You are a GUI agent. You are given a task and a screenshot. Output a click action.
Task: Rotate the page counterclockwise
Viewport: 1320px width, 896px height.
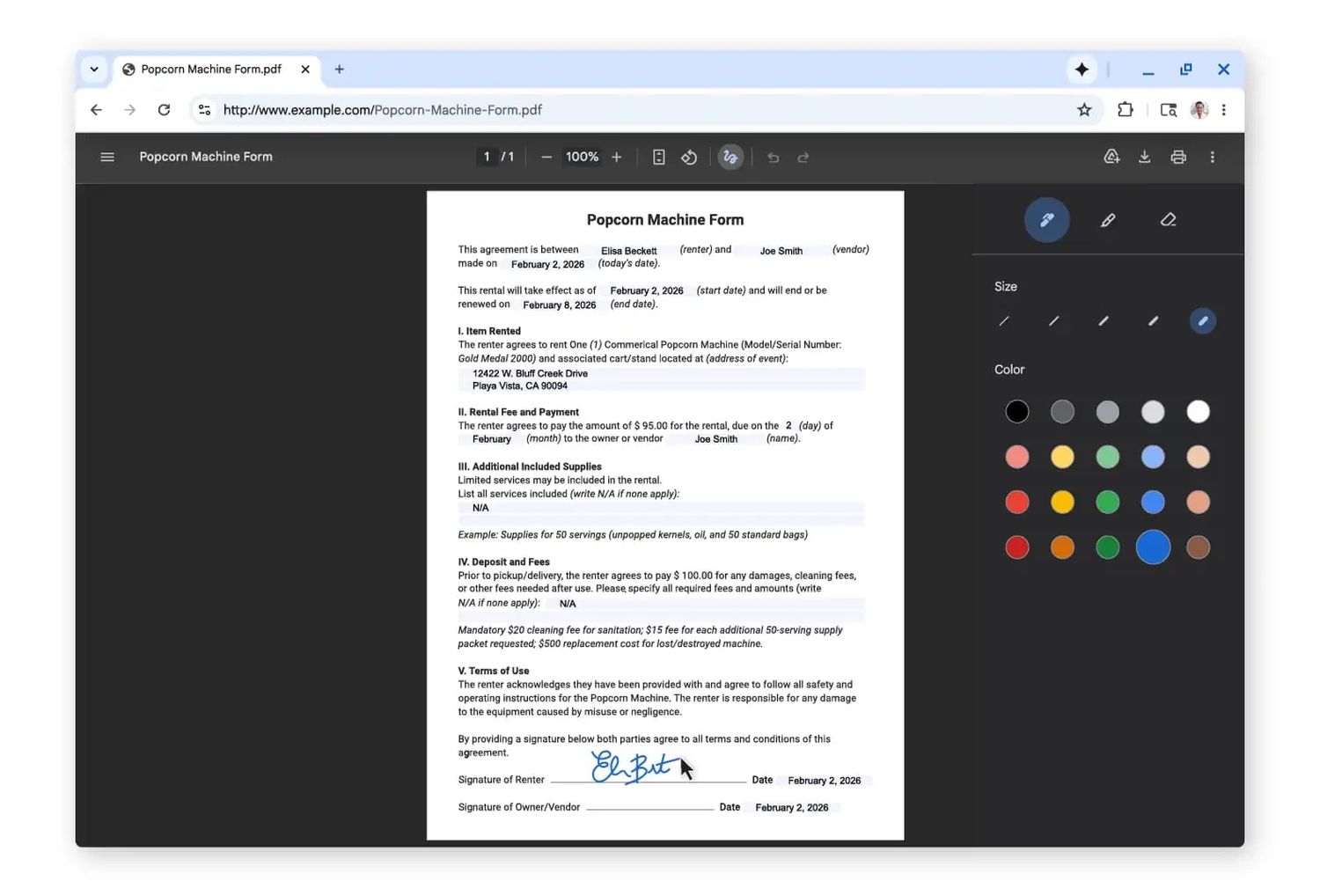pos(689,157)
